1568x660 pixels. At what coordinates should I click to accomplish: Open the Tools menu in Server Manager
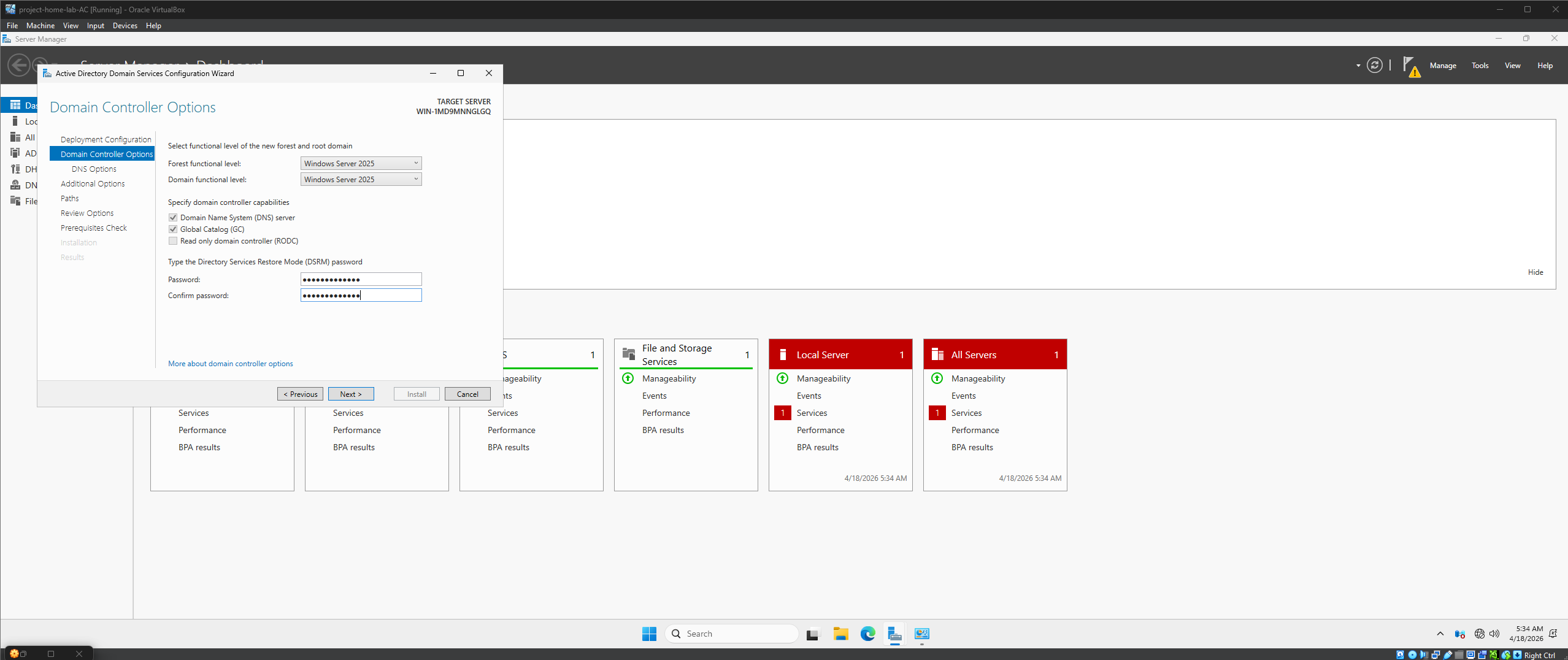[1480, 66]
